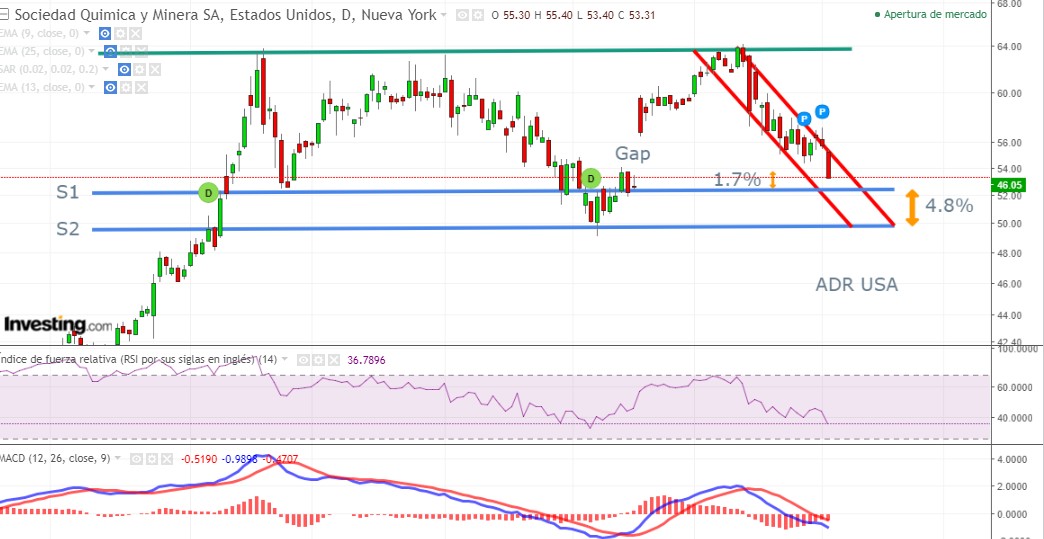Click the 'Gap' text annotation

click(633, 154)
